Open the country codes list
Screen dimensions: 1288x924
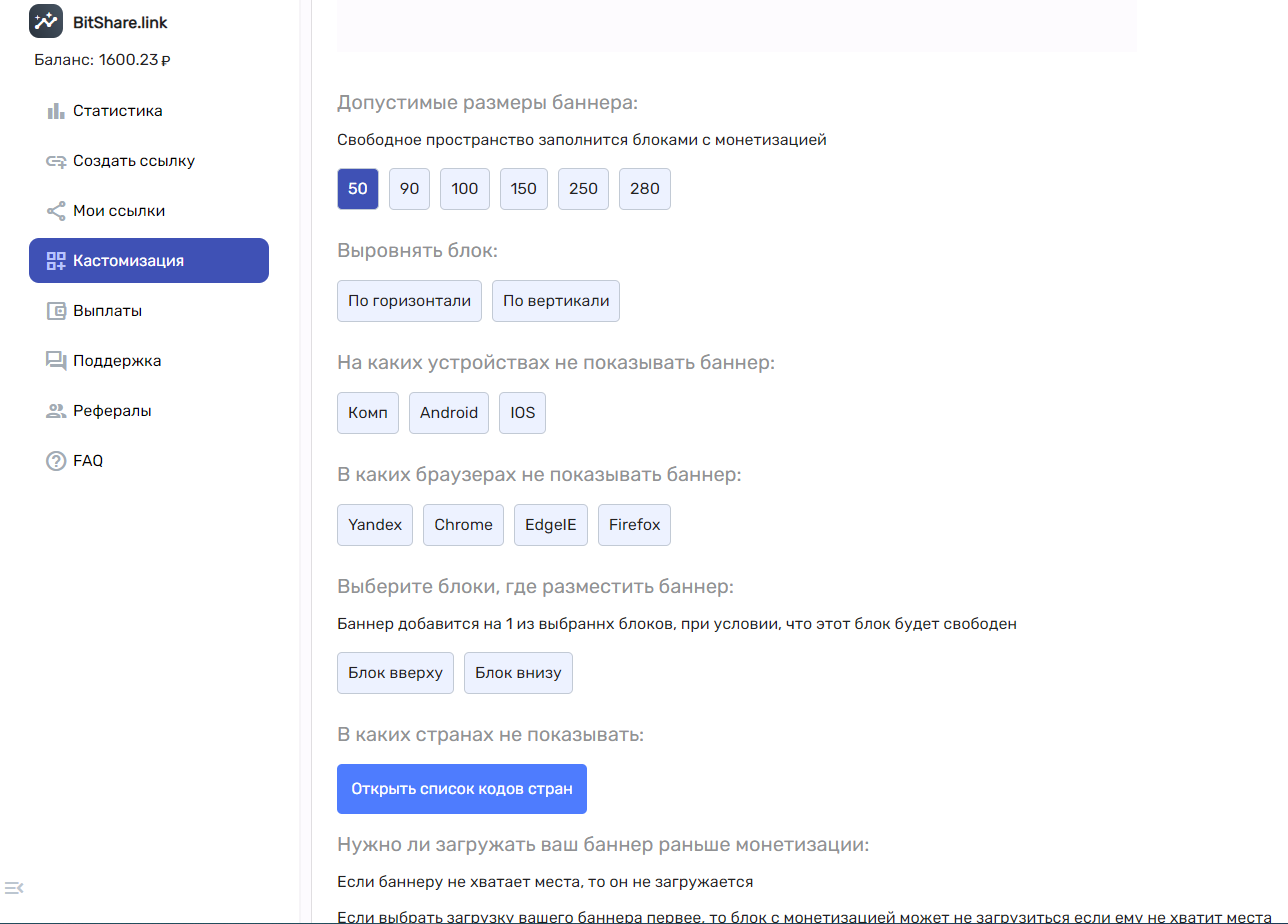click(x=462, y=789)
